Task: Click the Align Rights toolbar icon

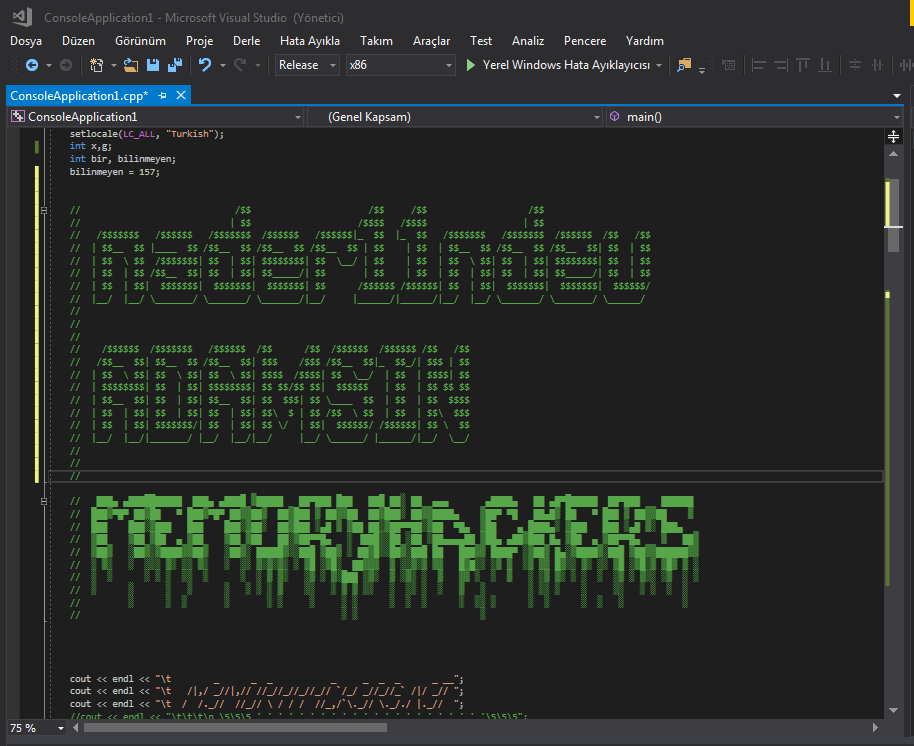Action: [x=781, y=65]
